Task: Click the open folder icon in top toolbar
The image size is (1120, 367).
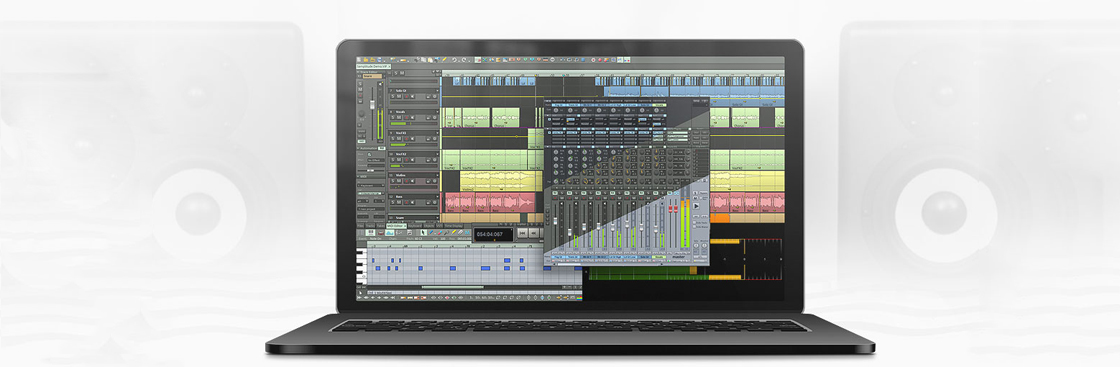Action: [366, 60]
